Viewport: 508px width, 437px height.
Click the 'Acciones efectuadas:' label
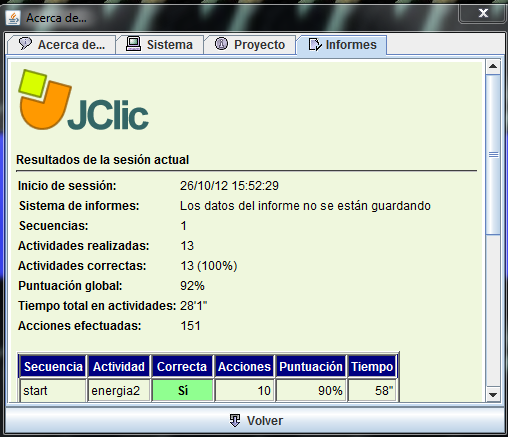point(80,326)
